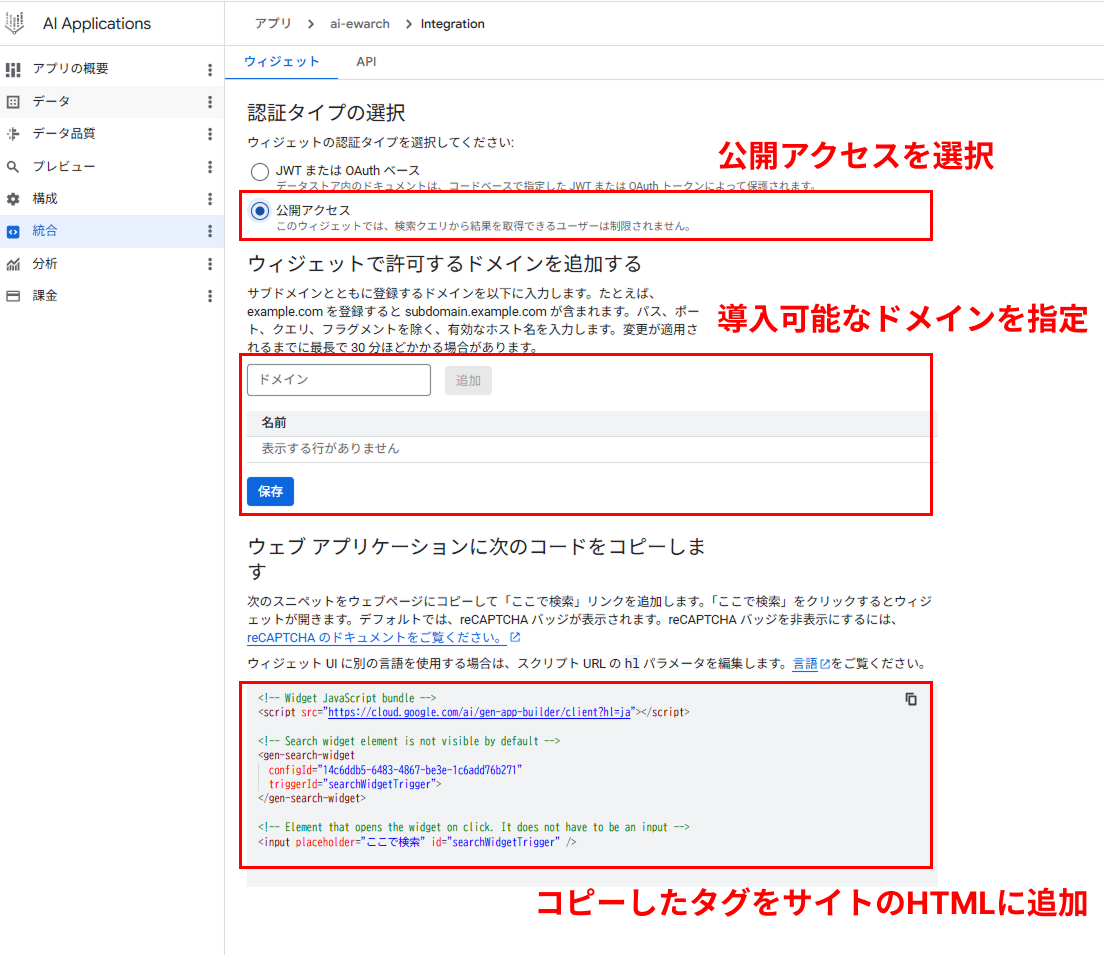Click the input placeholder line in the snippet

(417, 842)
